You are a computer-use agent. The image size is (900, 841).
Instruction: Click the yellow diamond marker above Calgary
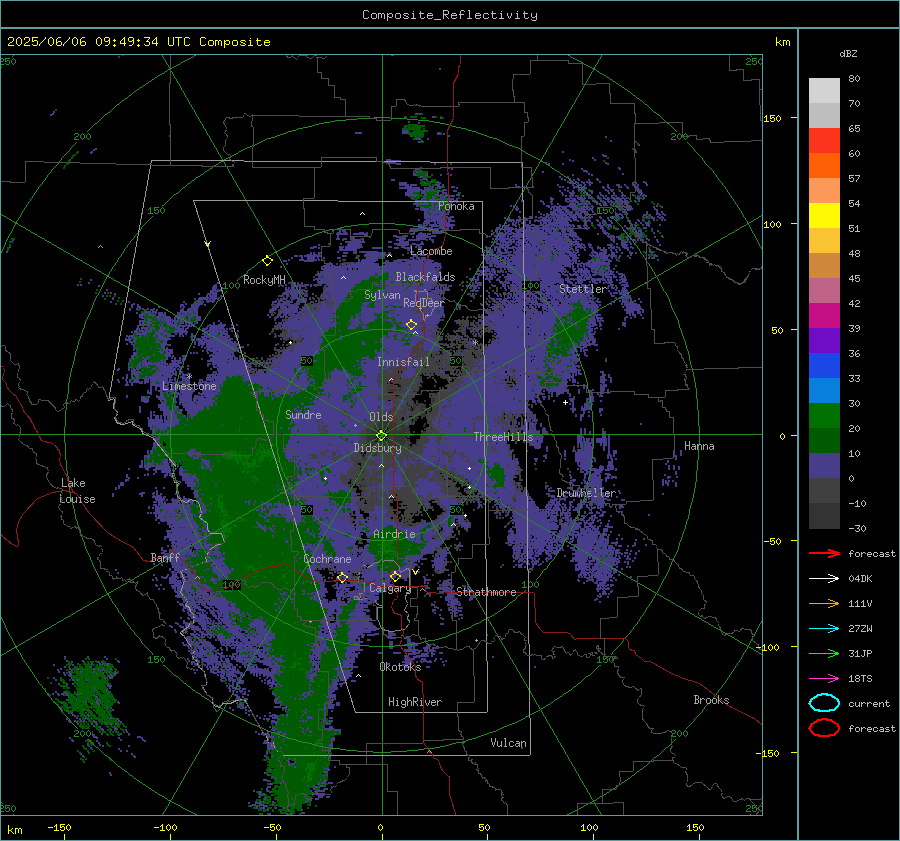(x=395, y=576)
